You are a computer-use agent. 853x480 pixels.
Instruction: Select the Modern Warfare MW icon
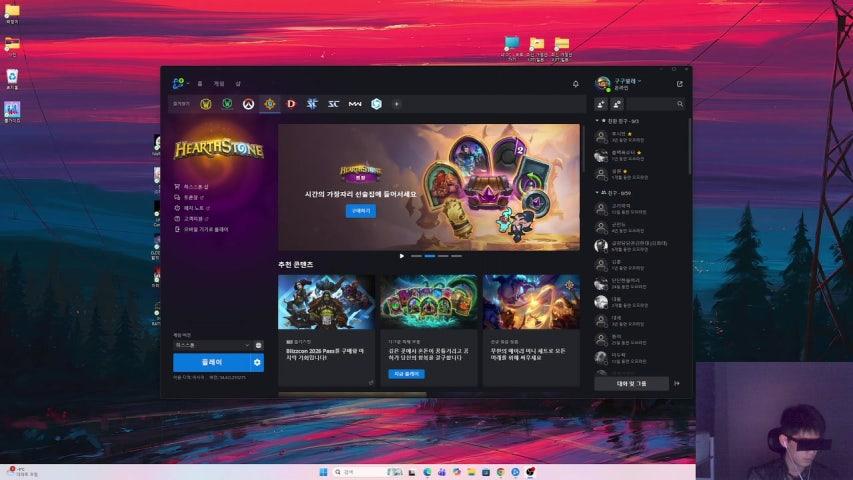pyautogui.click(x=355, y=104)
